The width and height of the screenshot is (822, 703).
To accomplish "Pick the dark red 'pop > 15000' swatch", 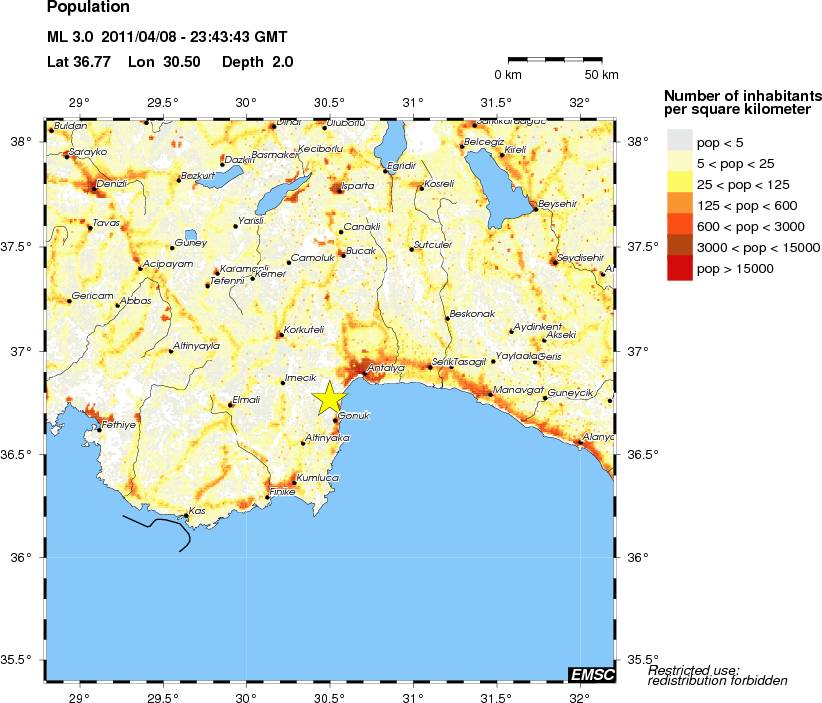I will pos(679,269).
